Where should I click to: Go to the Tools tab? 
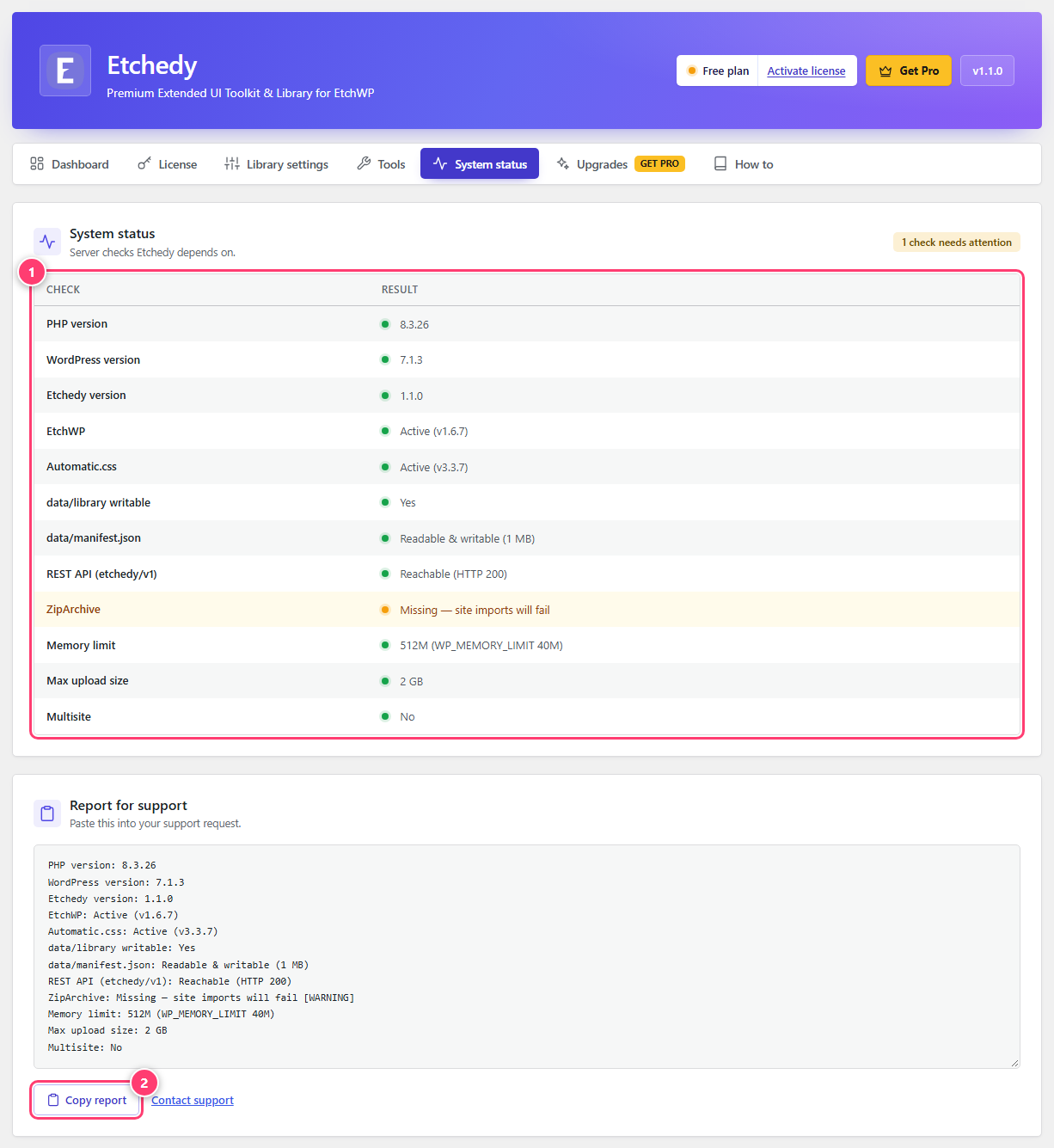click(381, 163)
